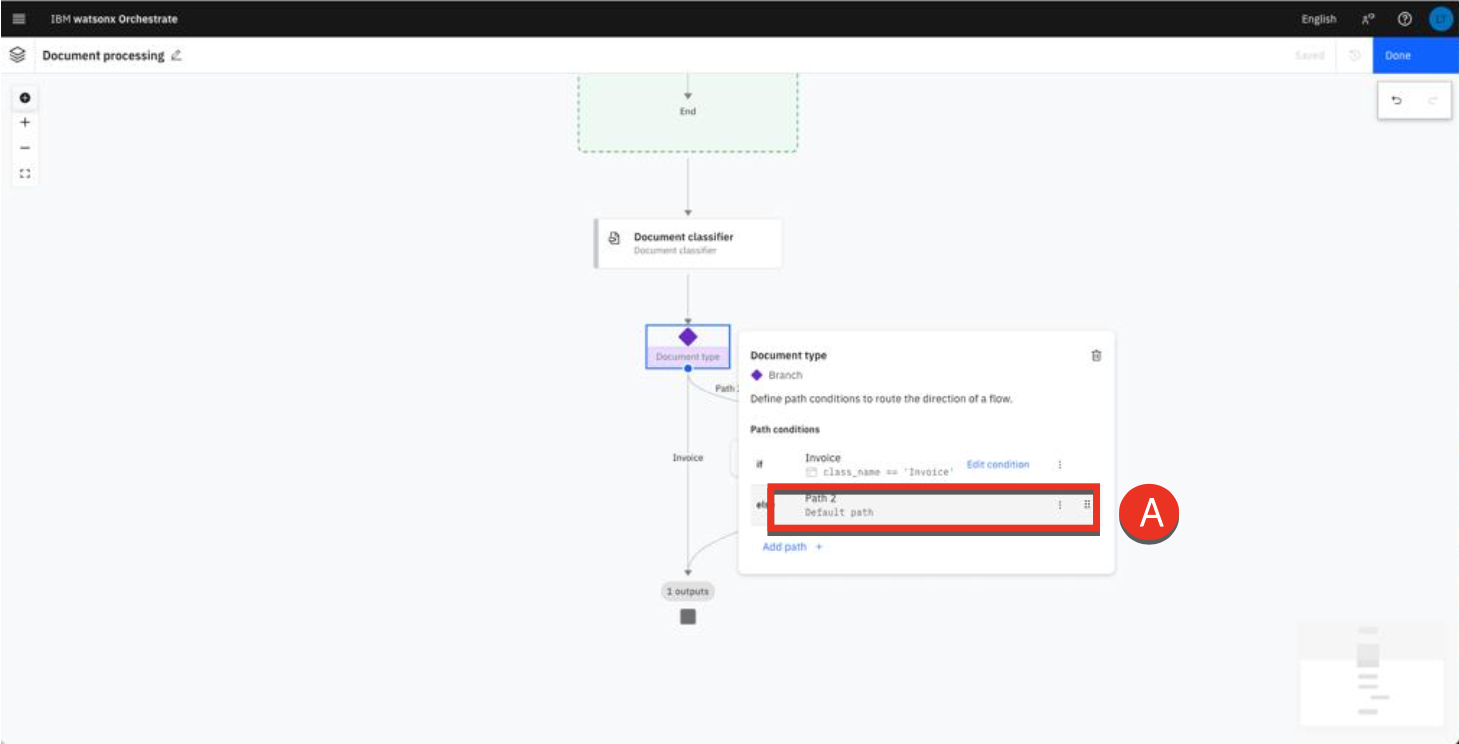The width and height of the screenshot is (1459, 744).
Task: Delete the Document type branch node
Action: (x=1096, y=356)
